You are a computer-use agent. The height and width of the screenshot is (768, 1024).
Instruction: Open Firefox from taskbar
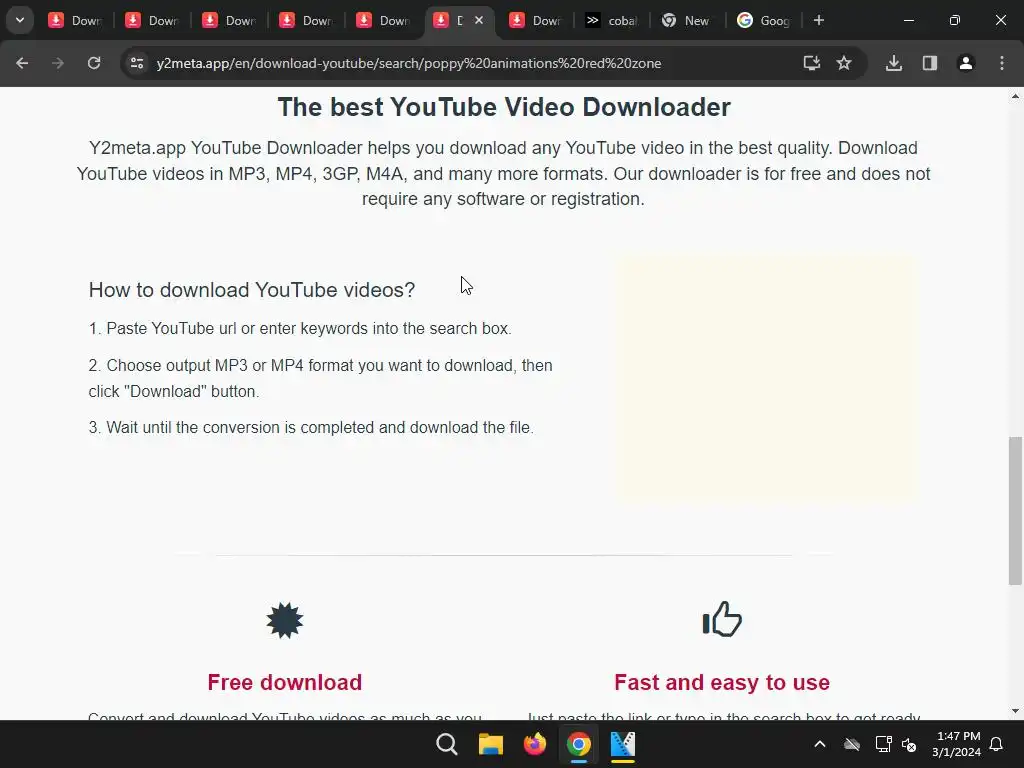pyautogui.click(x=534, y=744)
